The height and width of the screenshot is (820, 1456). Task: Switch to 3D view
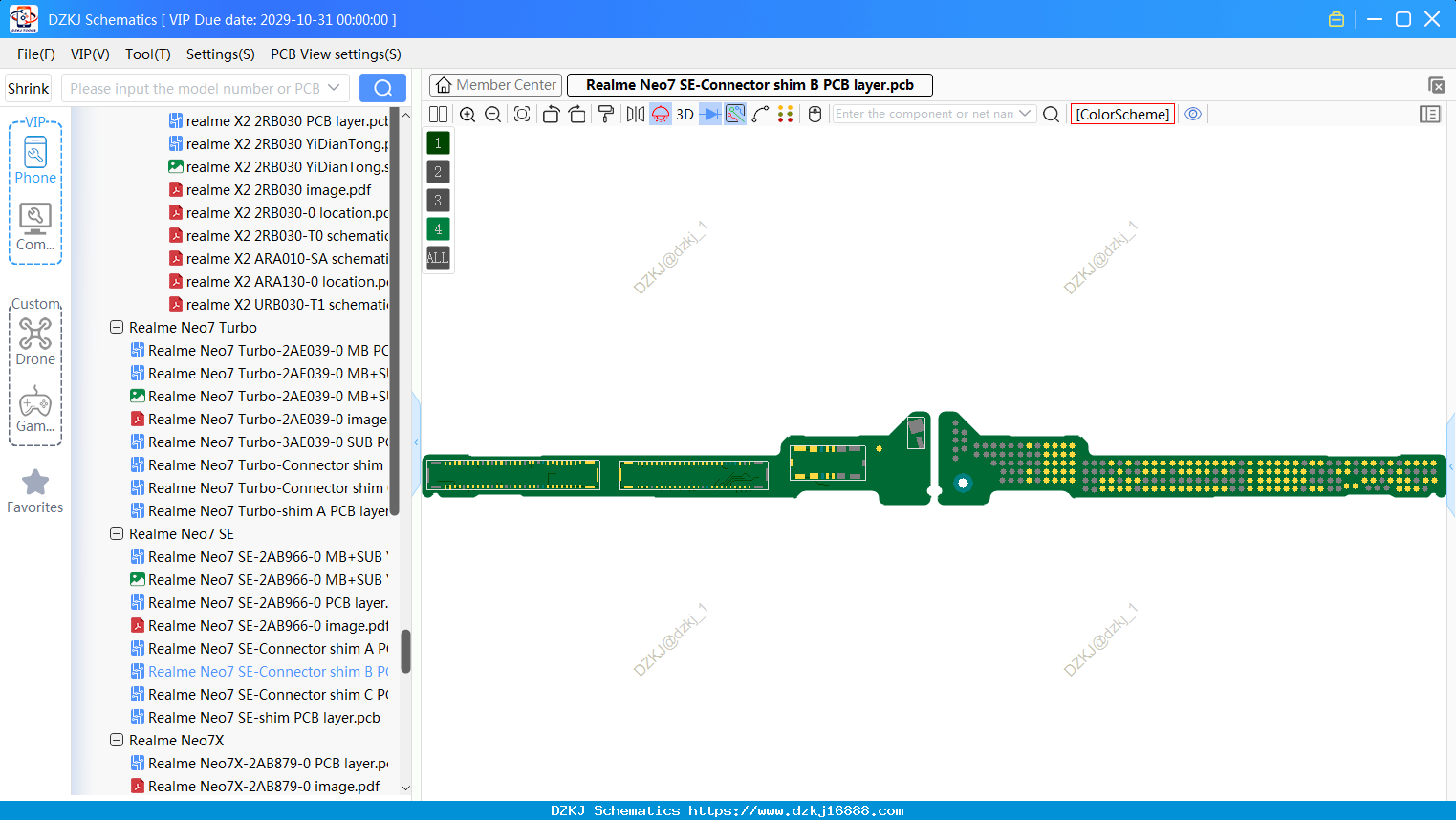[685, 114]
